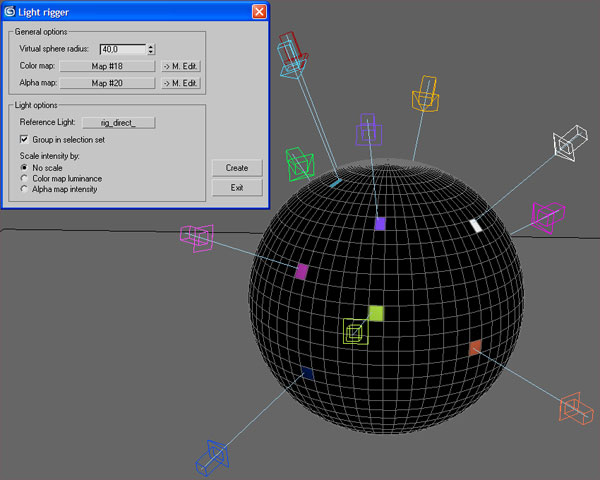Screen dimensions: 600x480
Task: Click the radius spinner up arrow
Action: click(151, 47)
